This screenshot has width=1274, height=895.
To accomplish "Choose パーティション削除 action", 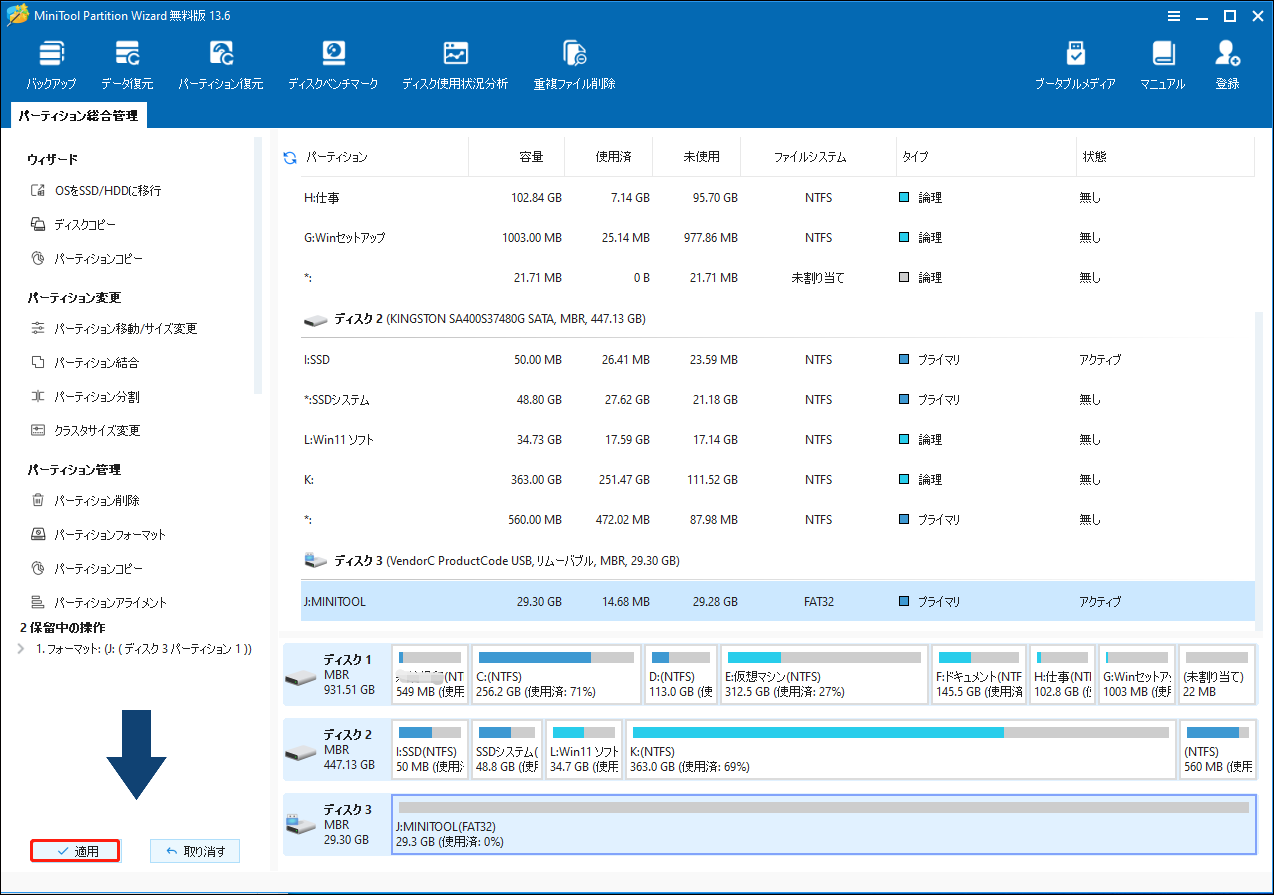I will (x=85, y=501).
